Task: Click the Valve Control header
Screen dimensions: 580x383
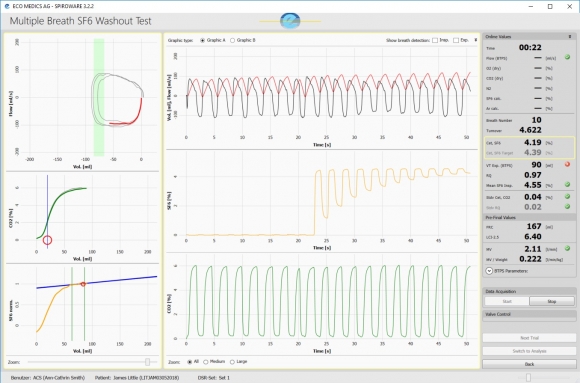Action: click(529, 314)
